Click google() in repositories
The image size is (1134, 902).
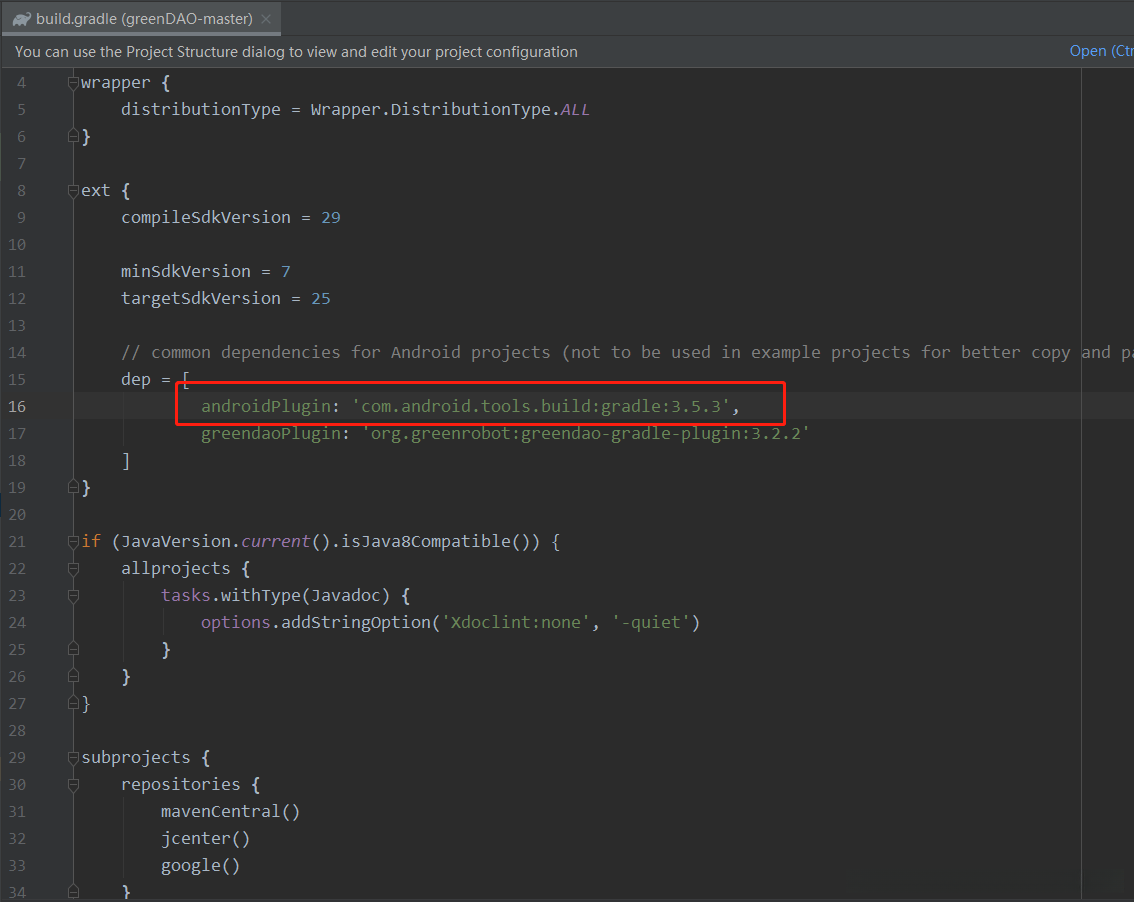click(x=200, y=866)
